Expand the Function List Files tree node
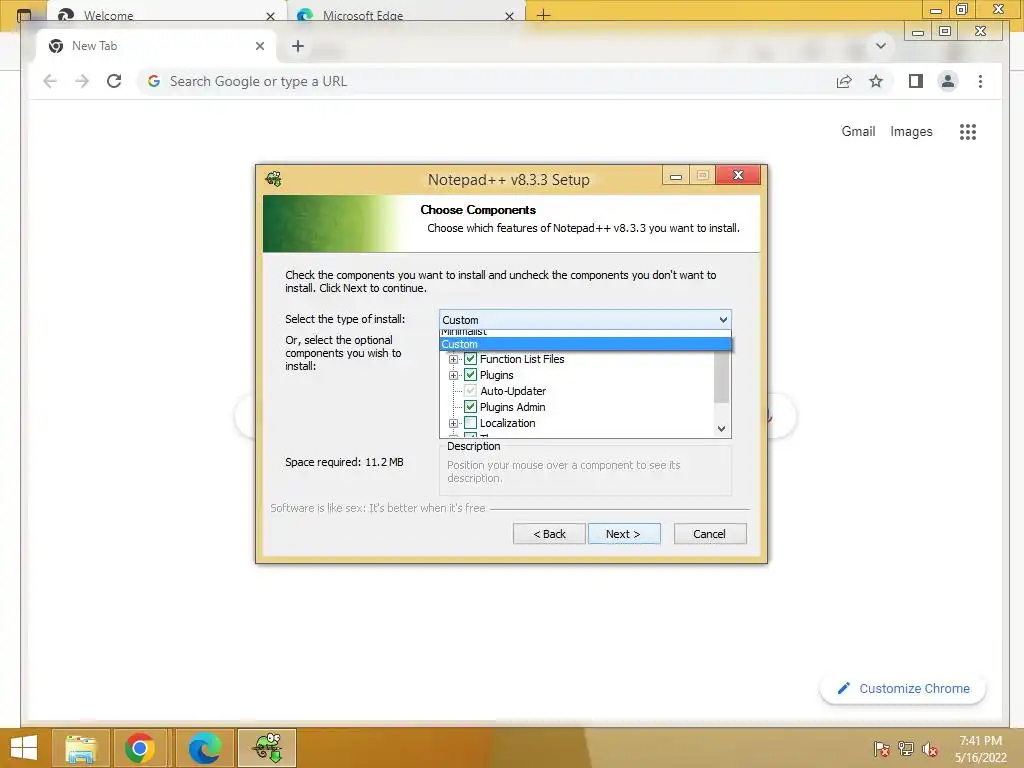This screenshot has height=768, width=1024. (453, 359)
